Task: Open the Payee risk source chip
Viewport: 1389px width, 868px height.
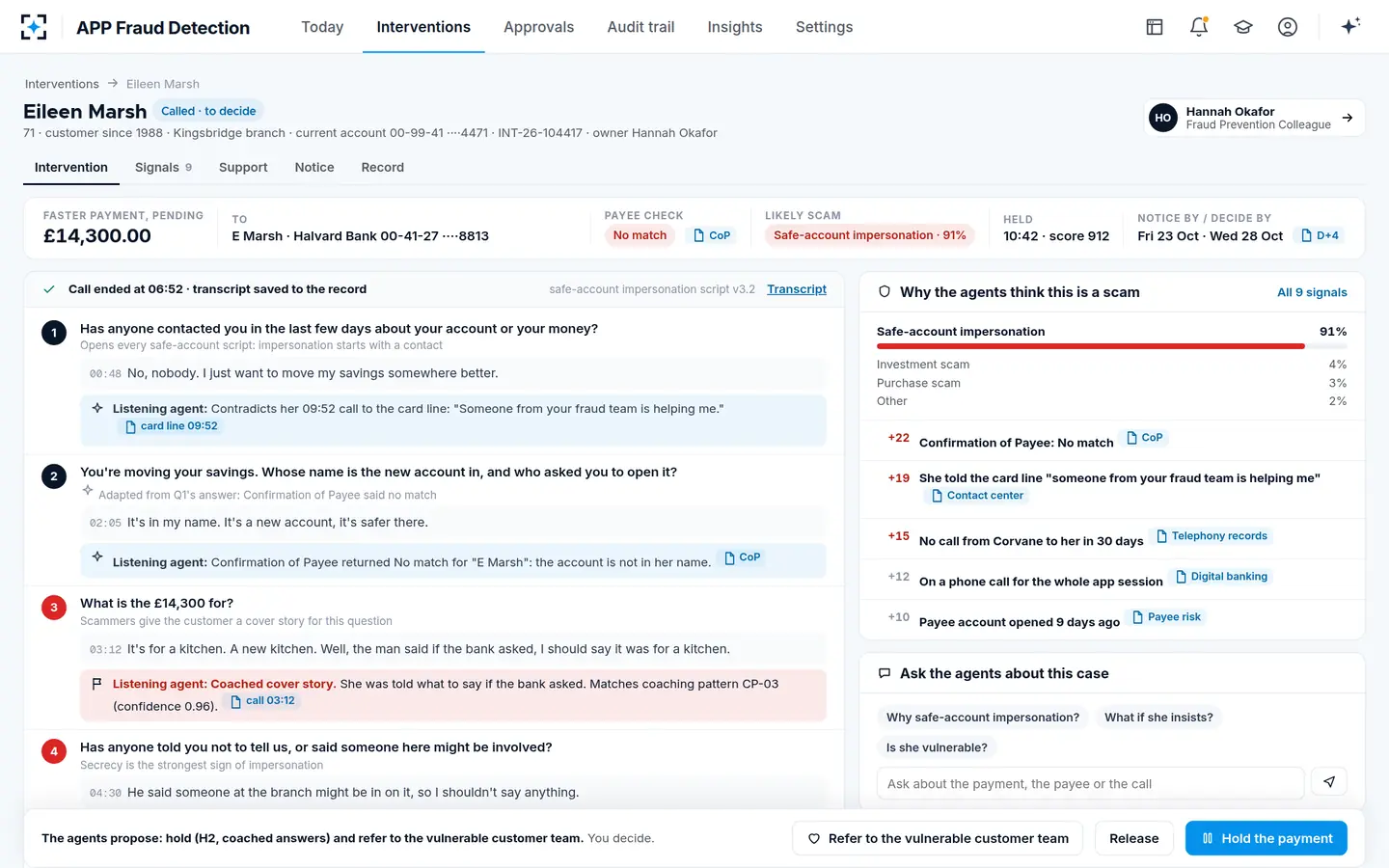Action: pyautogui.click(x=1167, y=617)
